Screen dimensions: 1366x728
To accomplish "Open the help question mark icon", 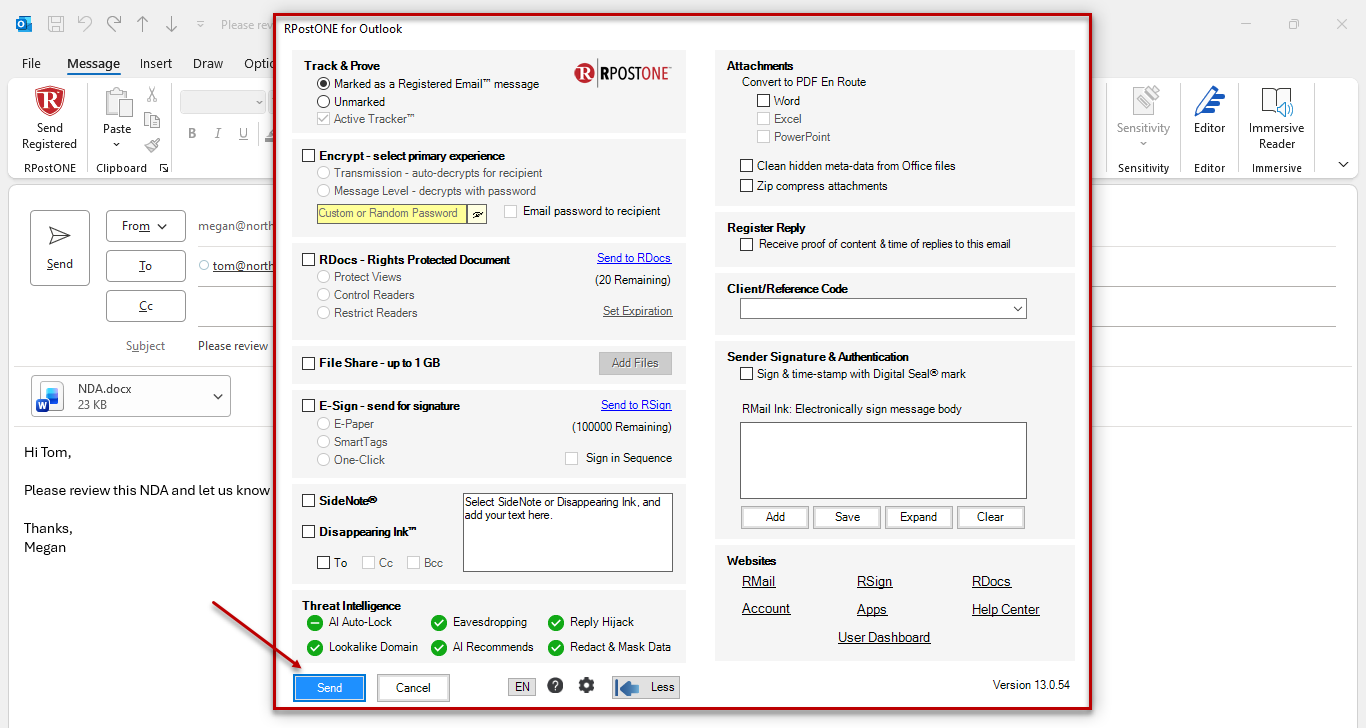I will (555, 686).
